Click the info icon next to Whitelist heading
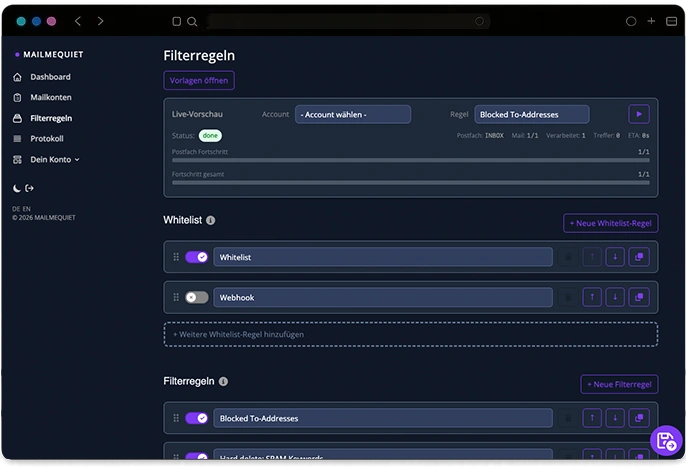Image resolution: width=686 pixels, height=467 pixels. point(211,220)
